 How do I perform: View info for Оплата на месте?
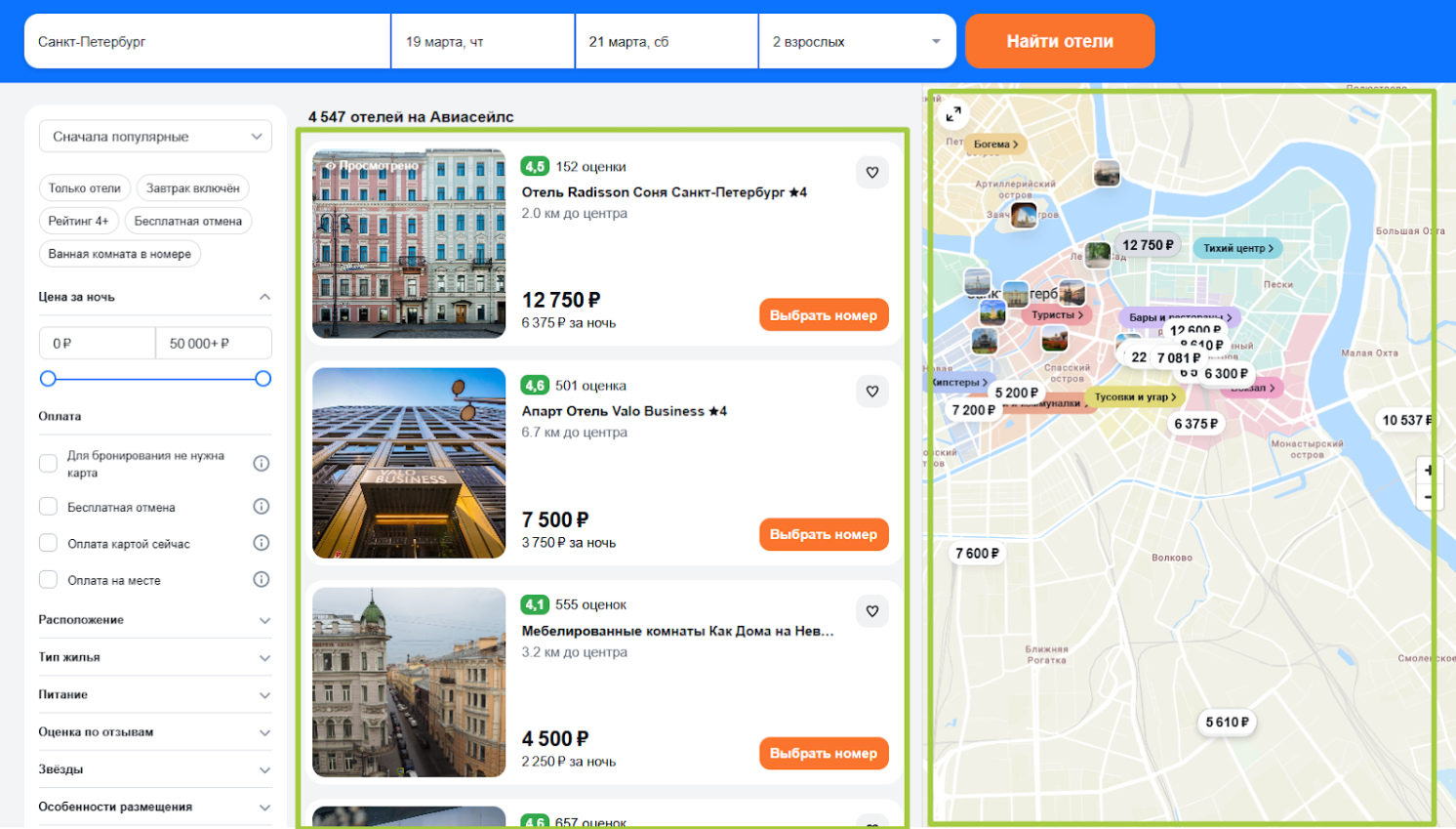pyautogui.click(x=261, y=580)
